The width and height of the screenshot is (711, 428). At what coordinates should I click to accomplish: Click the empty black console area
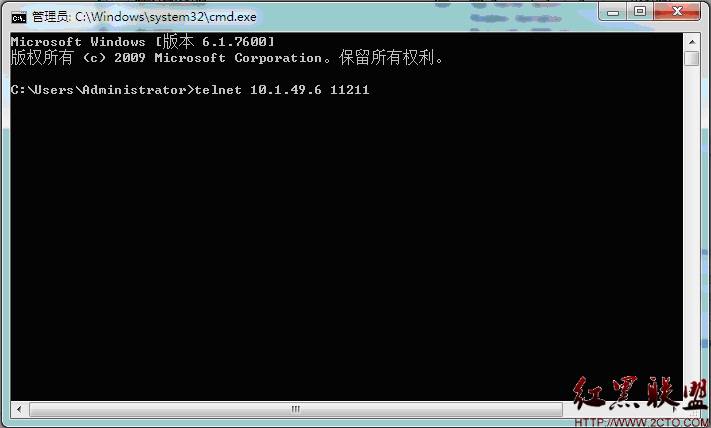pos(346,245)
